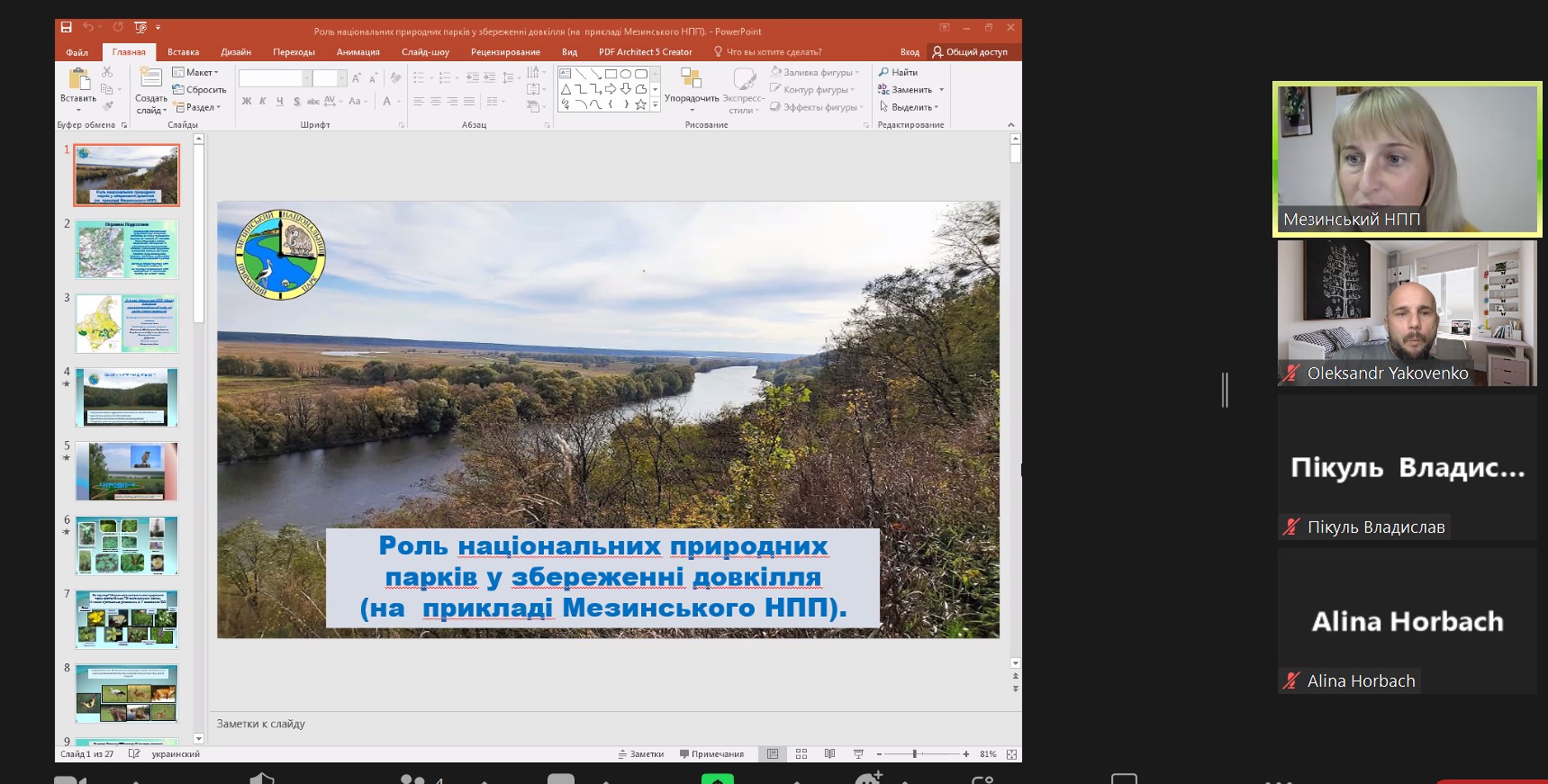Open the Вставка ribbon tab
The image size is (1548, 784).
(183, 52)
